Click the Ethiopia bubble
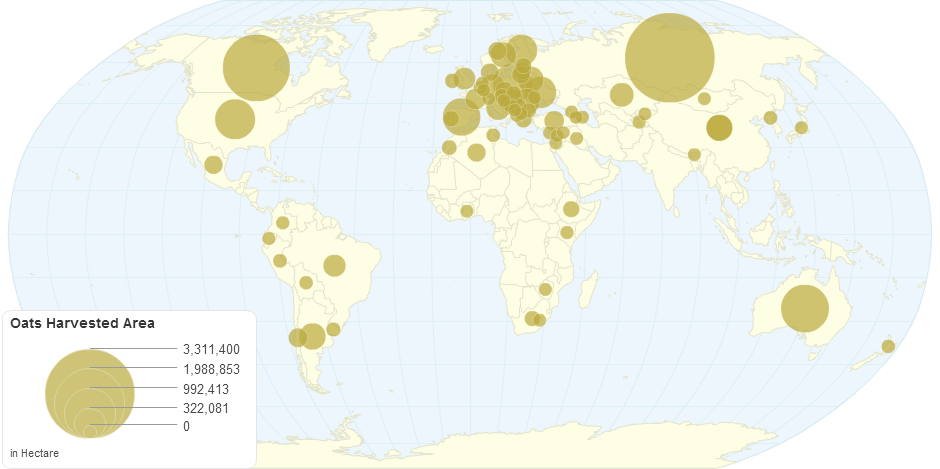Viewport: 940px width, 469px height. coord(571,209)
